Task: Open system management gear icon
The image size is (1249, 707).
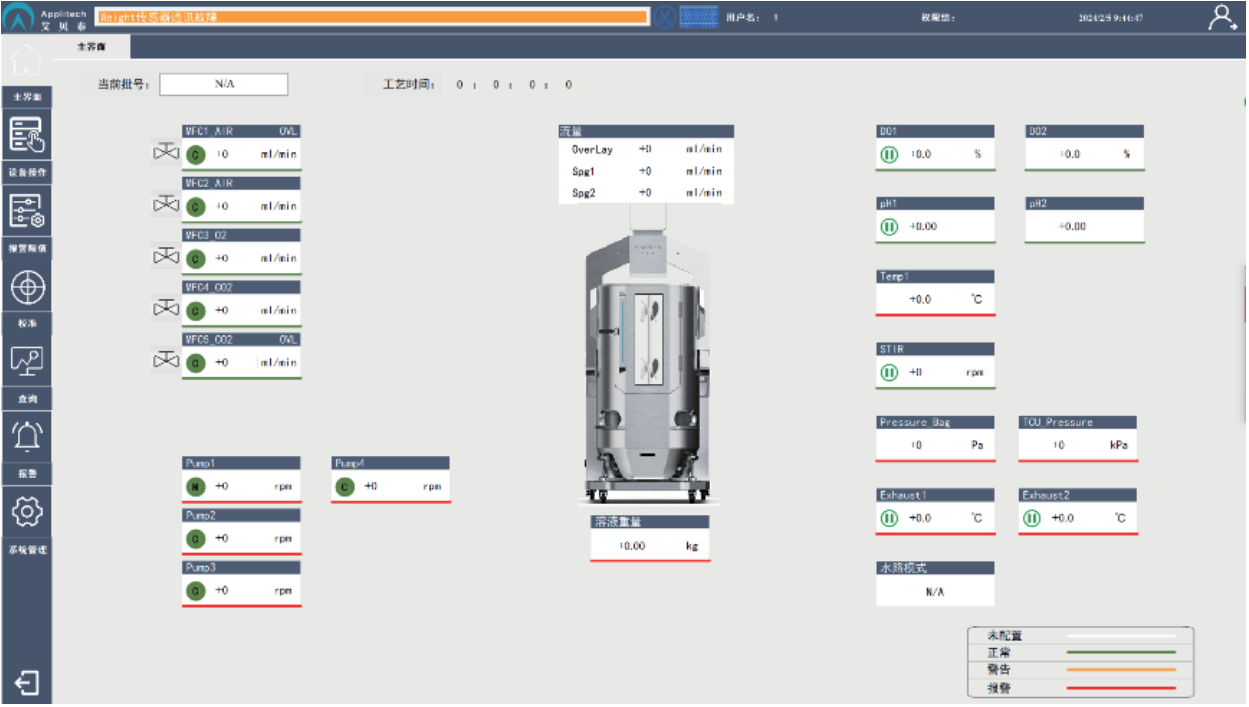Action: [x=27, y=511]
